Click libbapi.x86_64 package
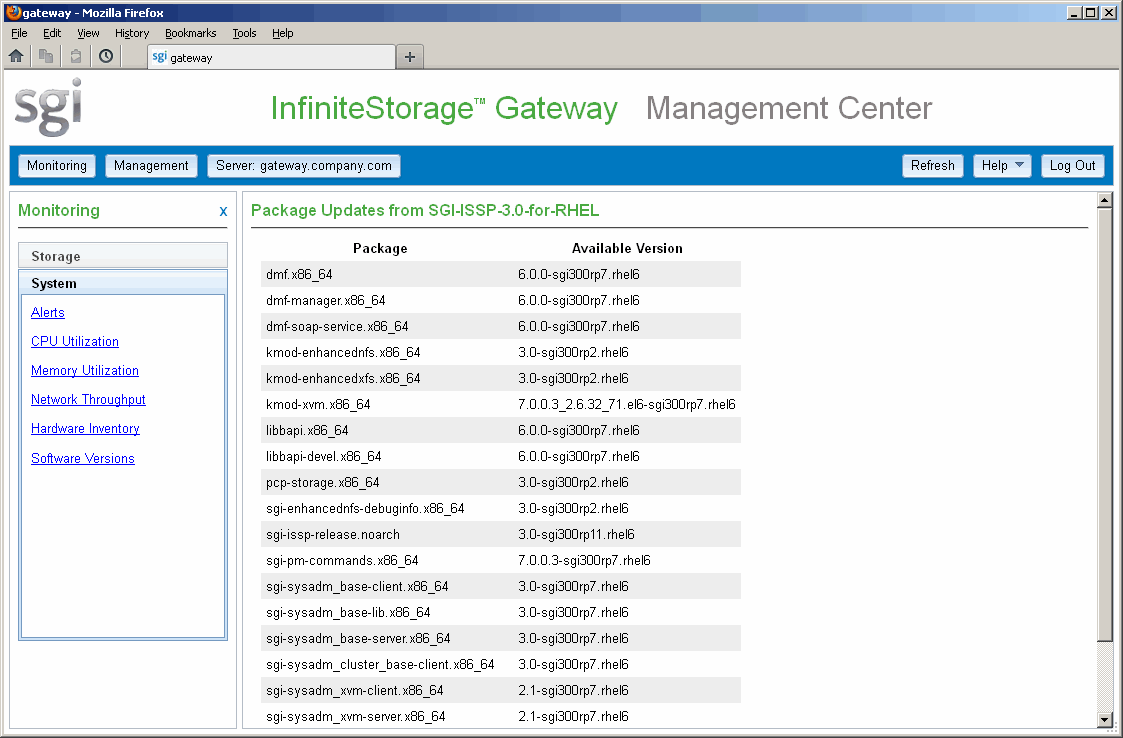This screenshot has width=1123, height=738. click(x=307, y=431)
